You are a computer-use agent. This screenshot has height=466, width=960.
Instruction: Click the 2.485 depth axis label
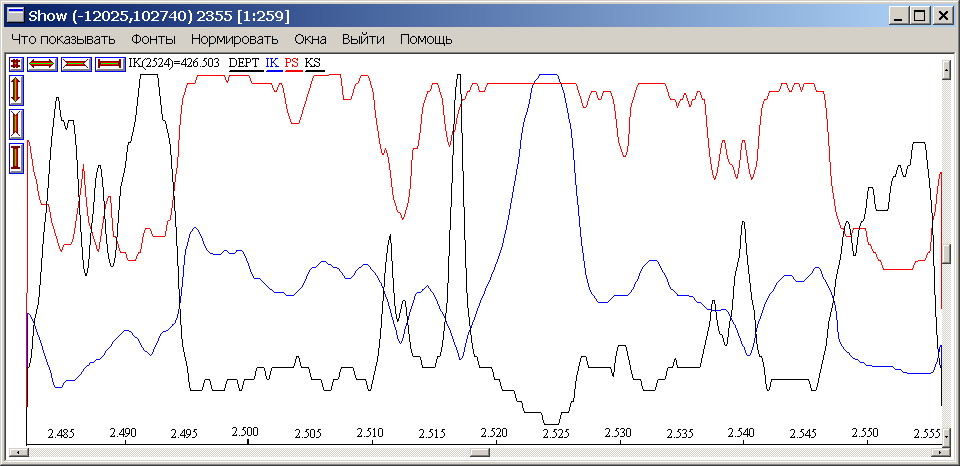coord(61,435)
